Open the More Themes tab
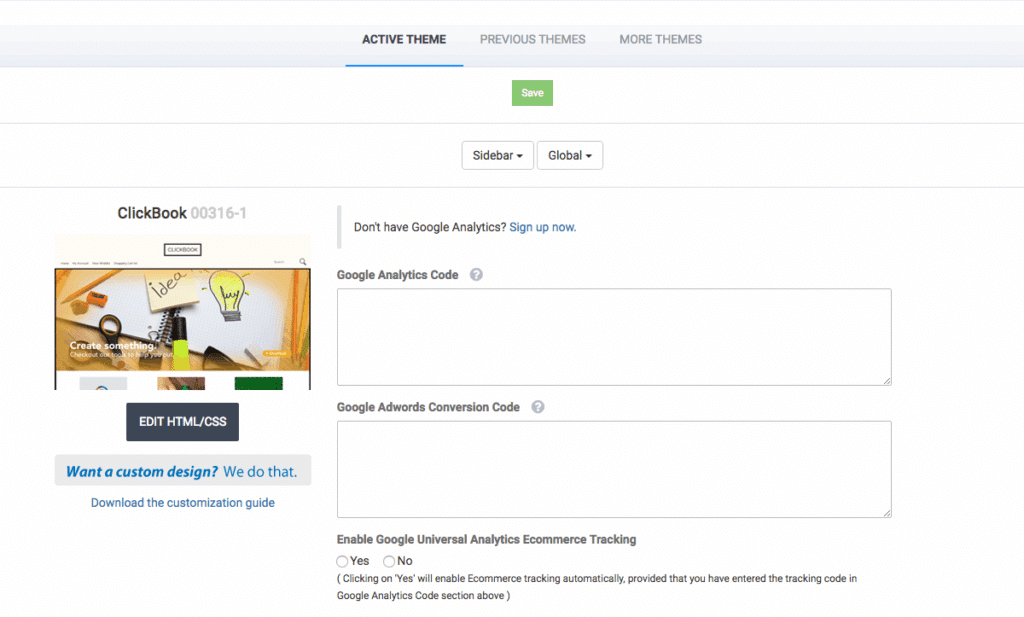The width and height of the screenshot is (1024, 617). [x=660, y=40]
